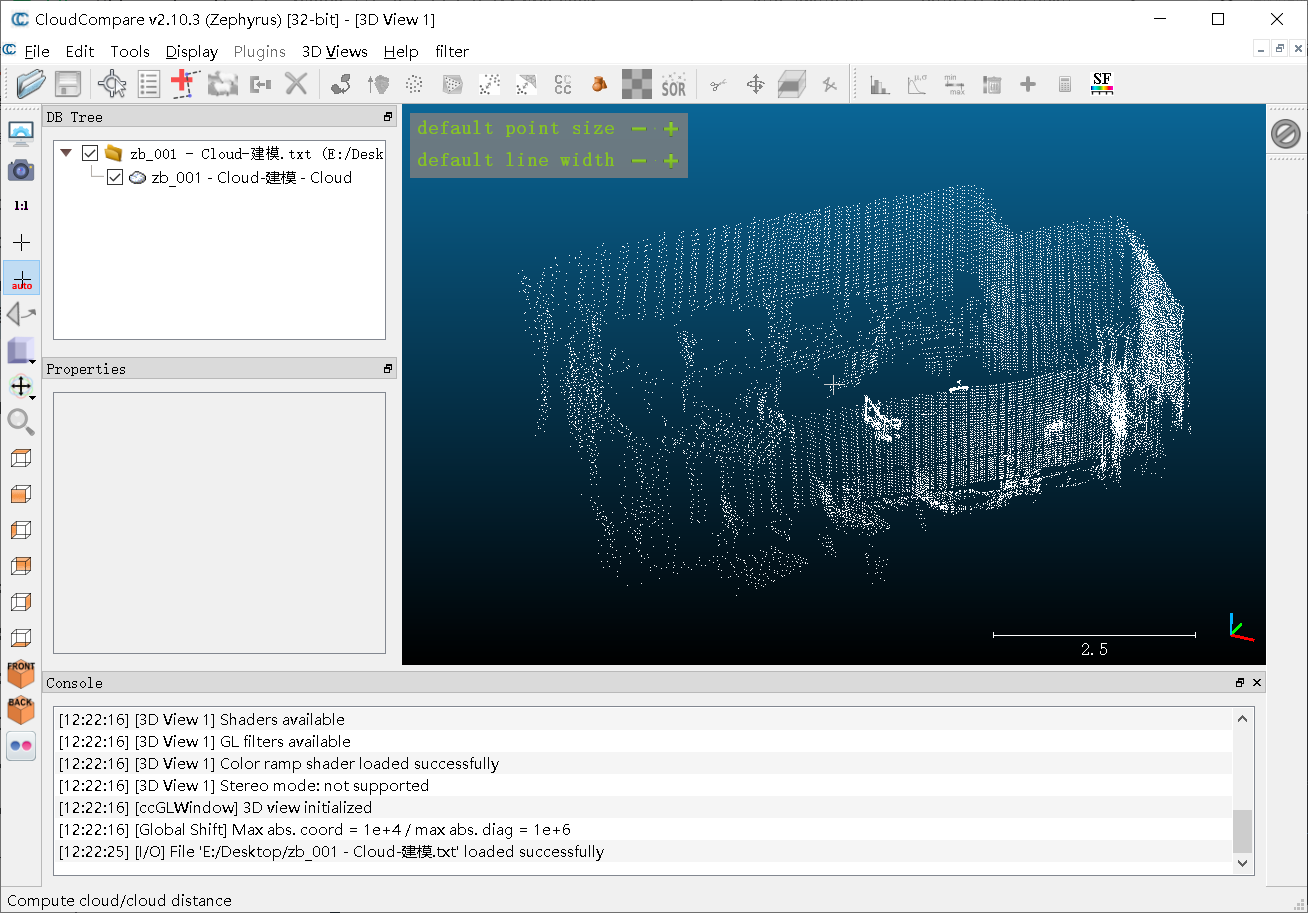Open the Point list picking tool
The width and height of the screenshot is (1308, 913).
(149, 84)
